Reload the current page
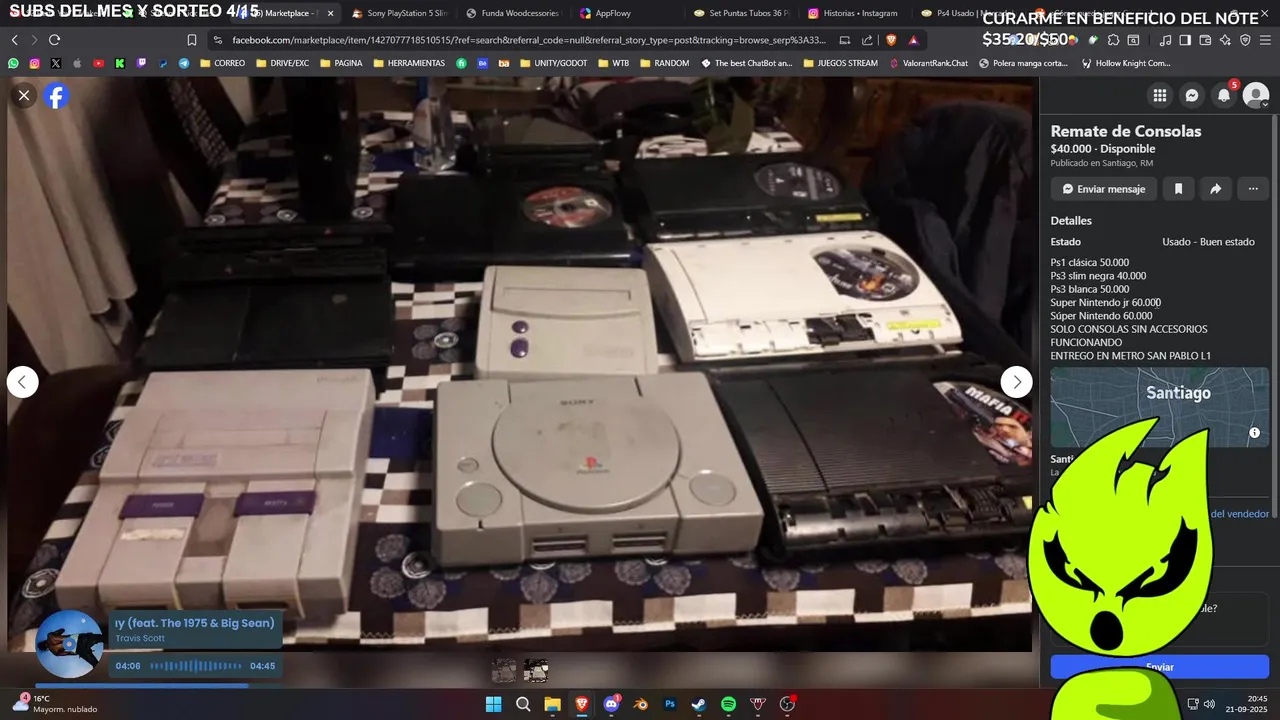1280x720 pixels. (x=54, y=40)
